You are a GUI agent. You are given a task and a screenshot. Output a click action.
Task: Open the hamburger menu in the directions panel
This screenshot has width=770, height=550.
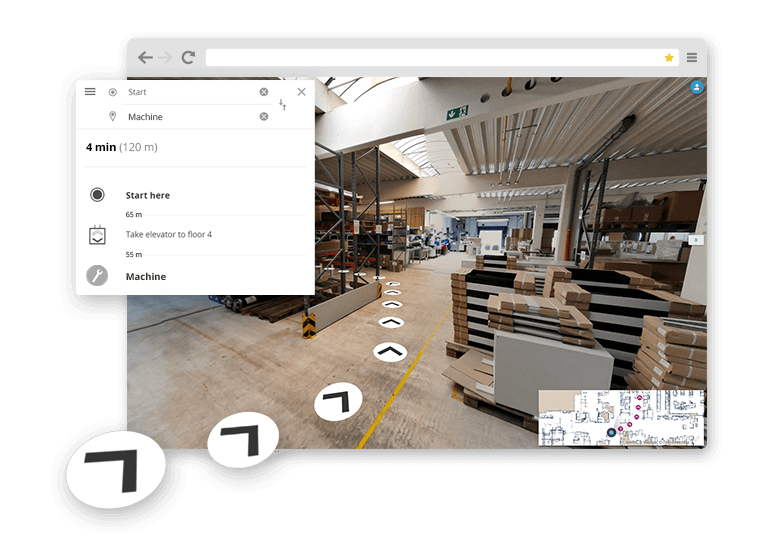pyautogui.click(x=90, y=92)
